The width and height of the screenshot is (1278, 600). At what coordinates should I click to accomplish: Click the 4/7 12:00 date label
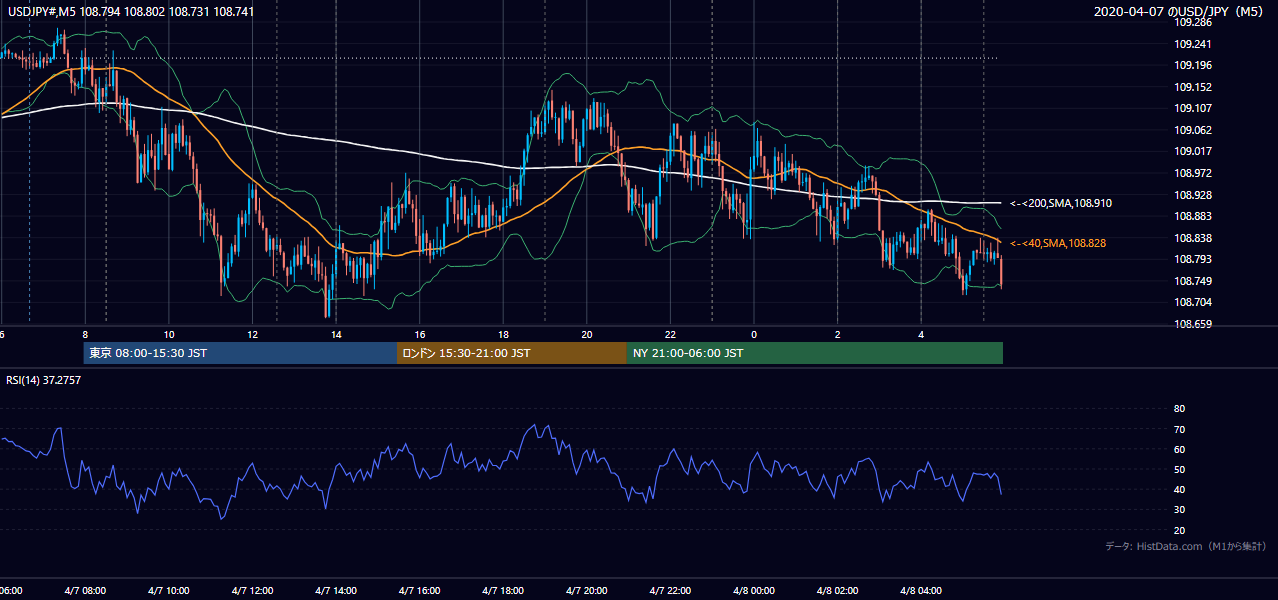[x=252, y=591]
